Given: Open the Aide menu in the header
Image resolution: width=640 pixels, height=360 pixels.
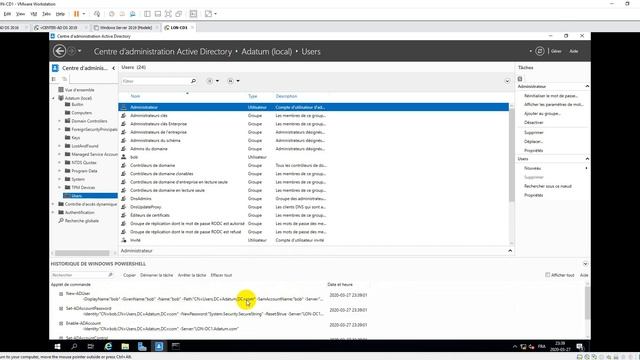Looking at the screenshot, I should (573, 51).
